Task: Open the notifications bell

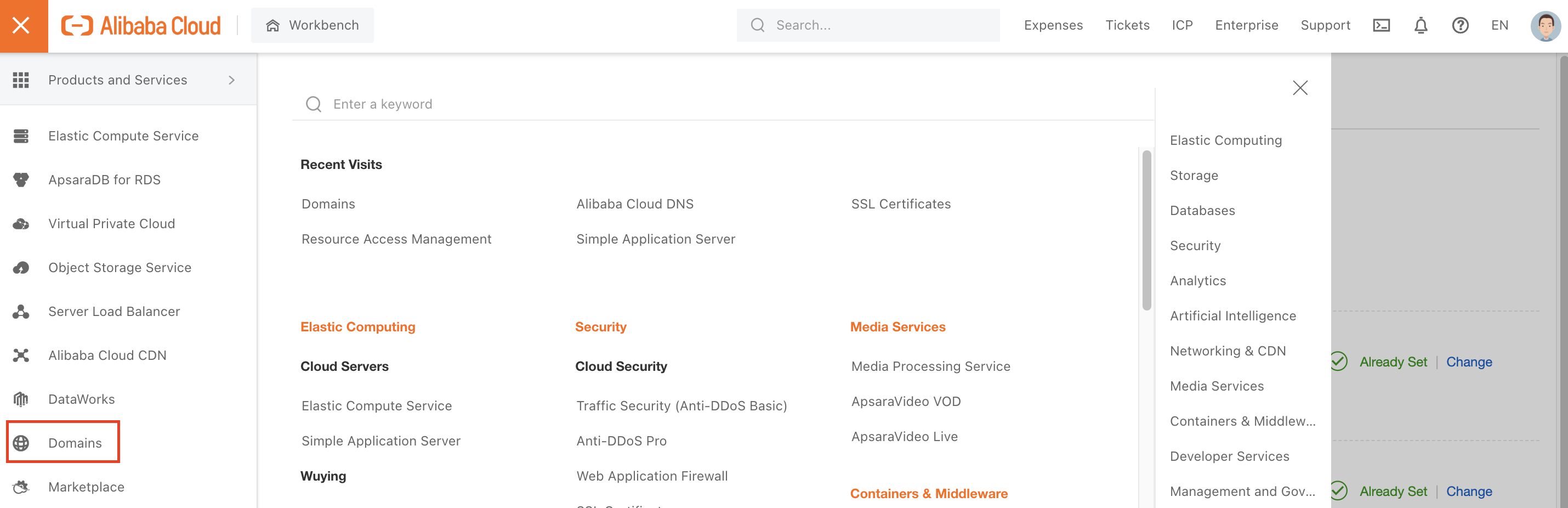Action: (x=1421, y=26)
